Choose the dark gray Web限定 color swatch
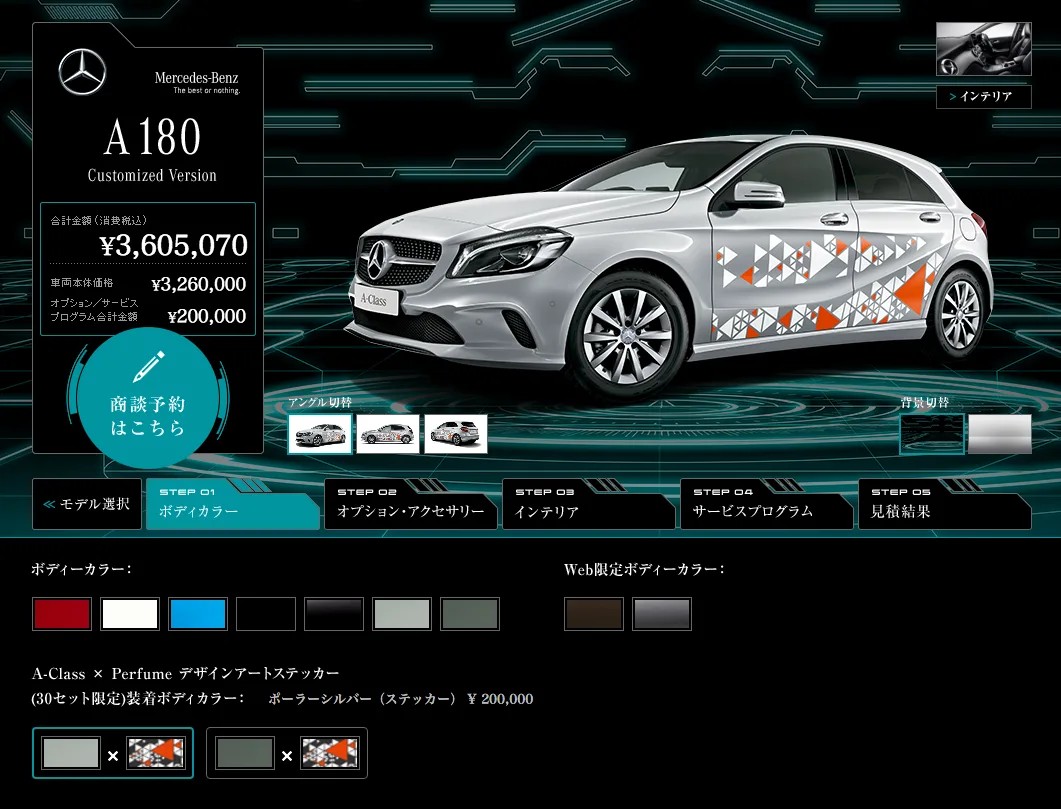1061x809 pixels. tap(662, 614)
